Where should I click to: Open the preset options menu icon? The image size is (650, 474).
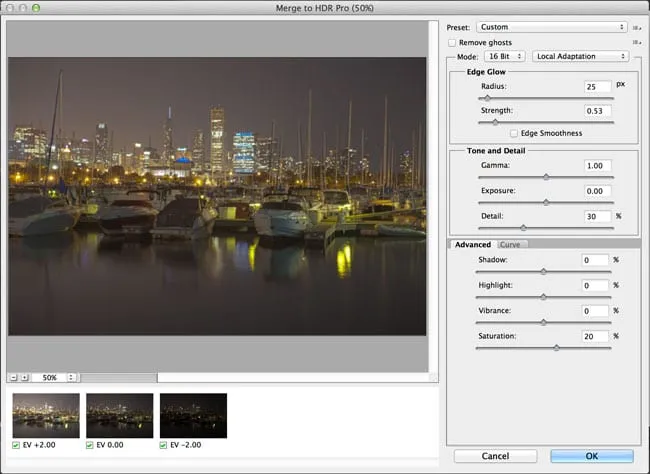(637, 27)
